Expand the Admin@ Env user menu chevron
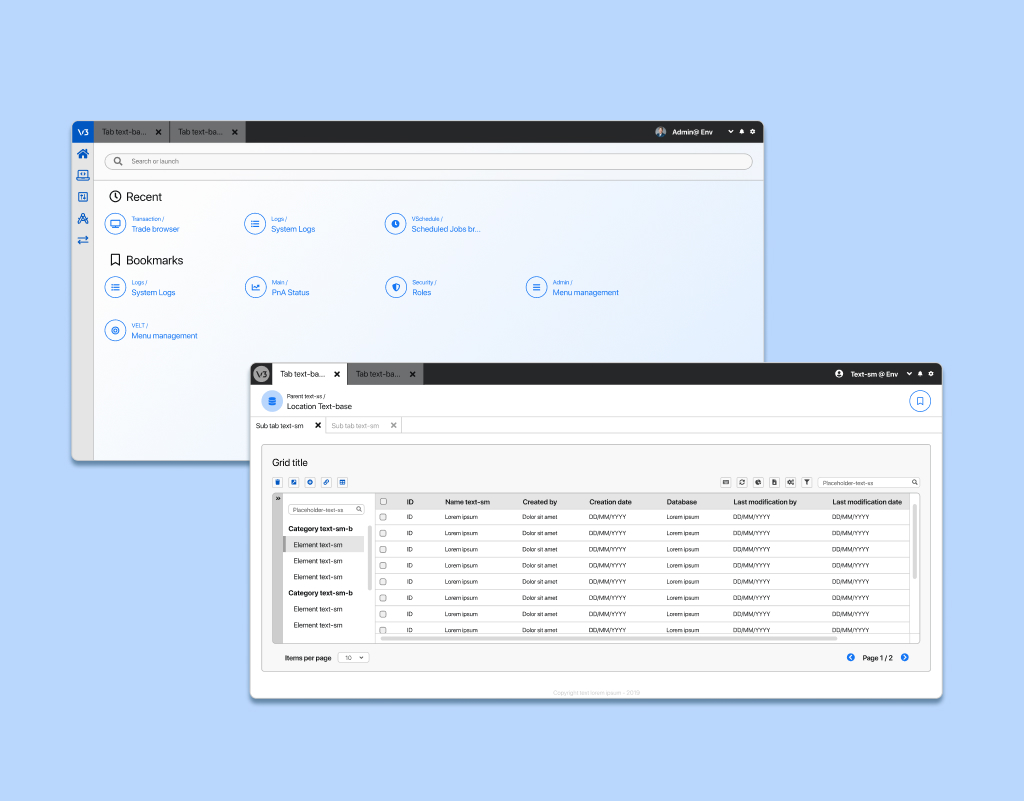 point(730,132)
